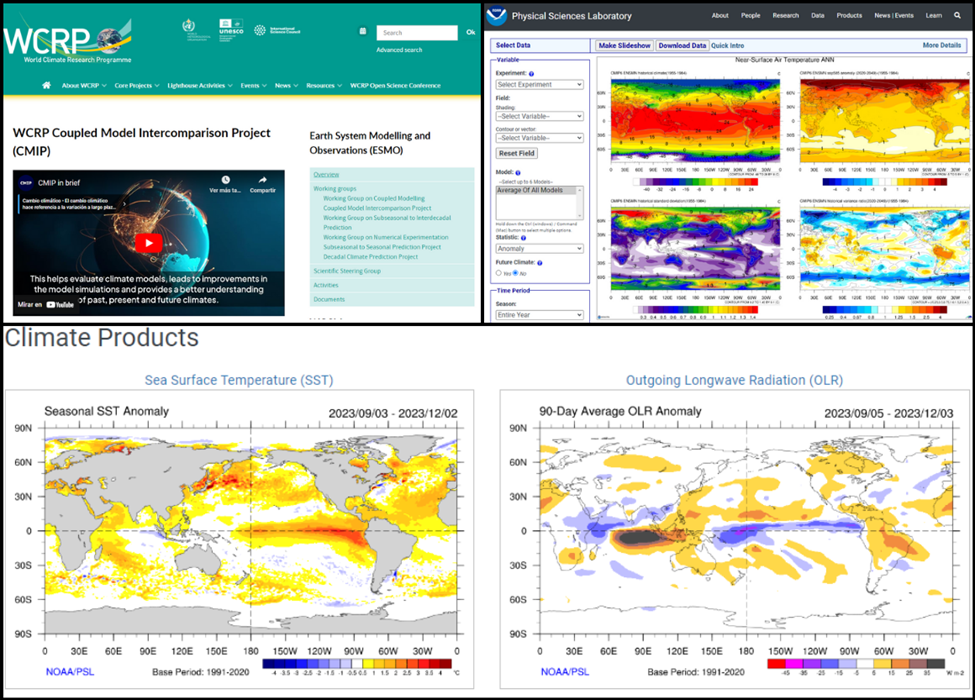Select the Future Climate 'Yes' radio button

click(x=500, y=272)
